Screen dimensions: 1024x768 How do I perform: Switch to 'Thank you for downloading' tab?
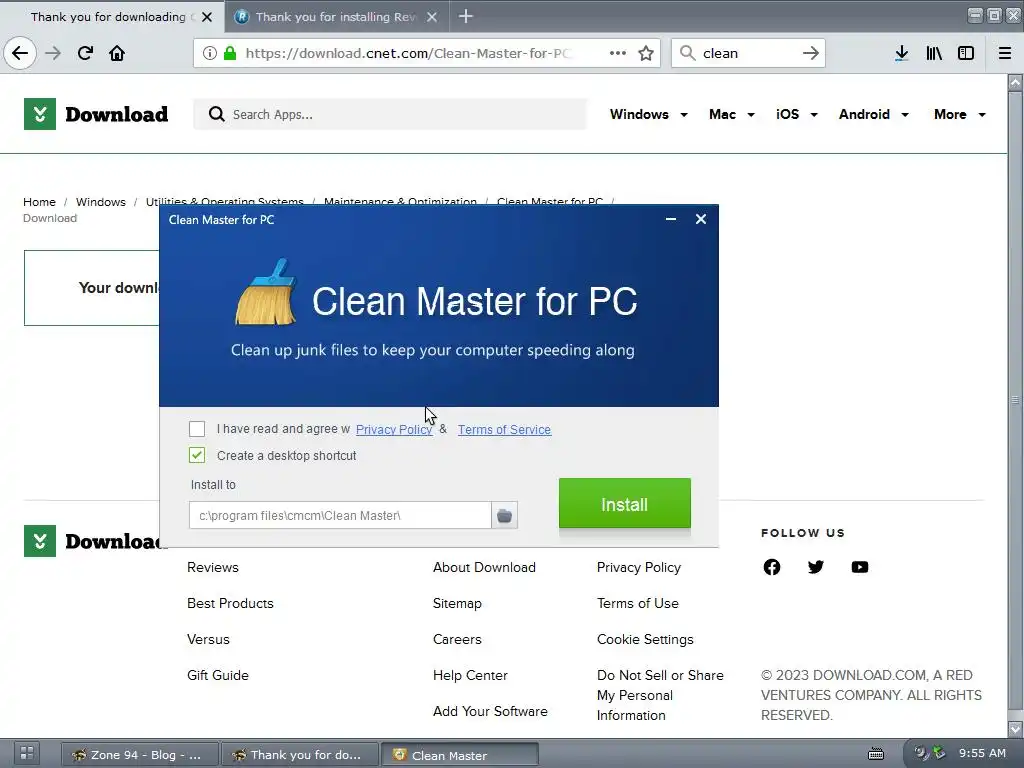(108, 17)
